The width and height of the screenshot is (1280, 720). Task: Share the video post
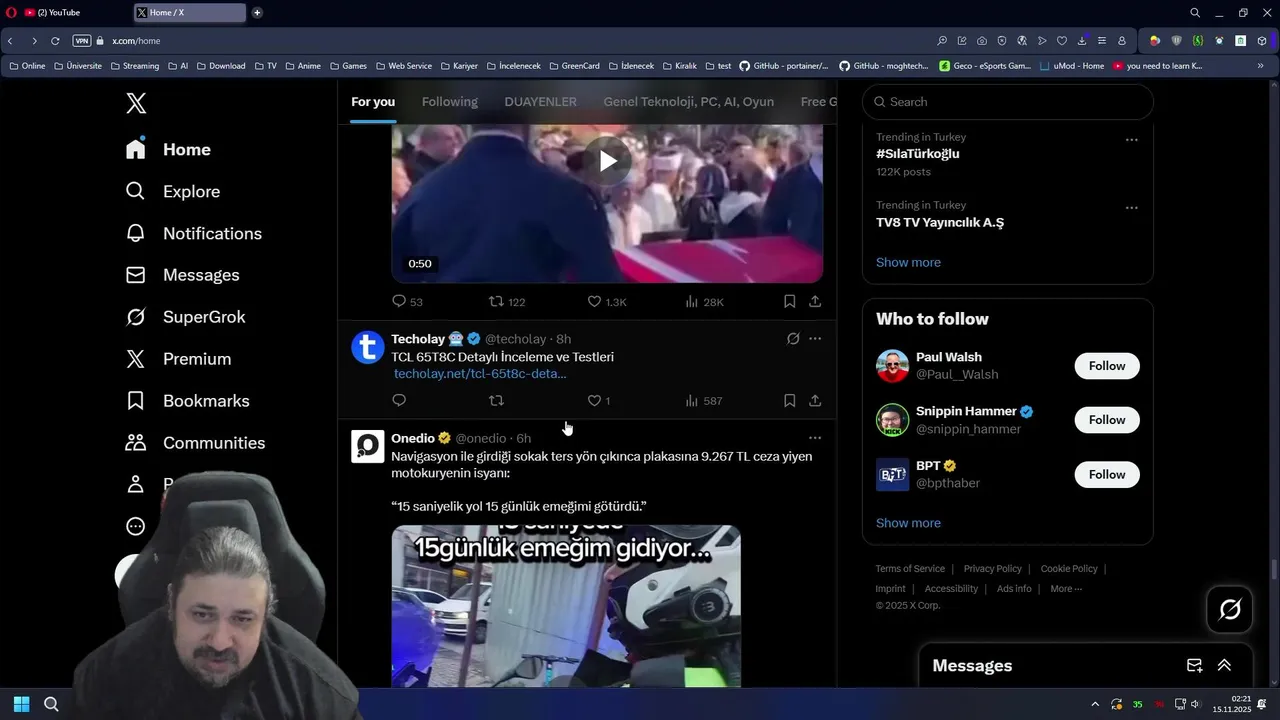[x=815, y=301]
